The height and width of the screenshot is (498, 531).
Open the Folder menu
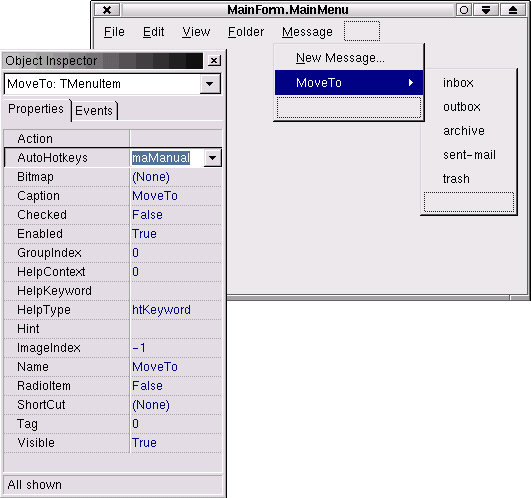(x=246, y=32)
